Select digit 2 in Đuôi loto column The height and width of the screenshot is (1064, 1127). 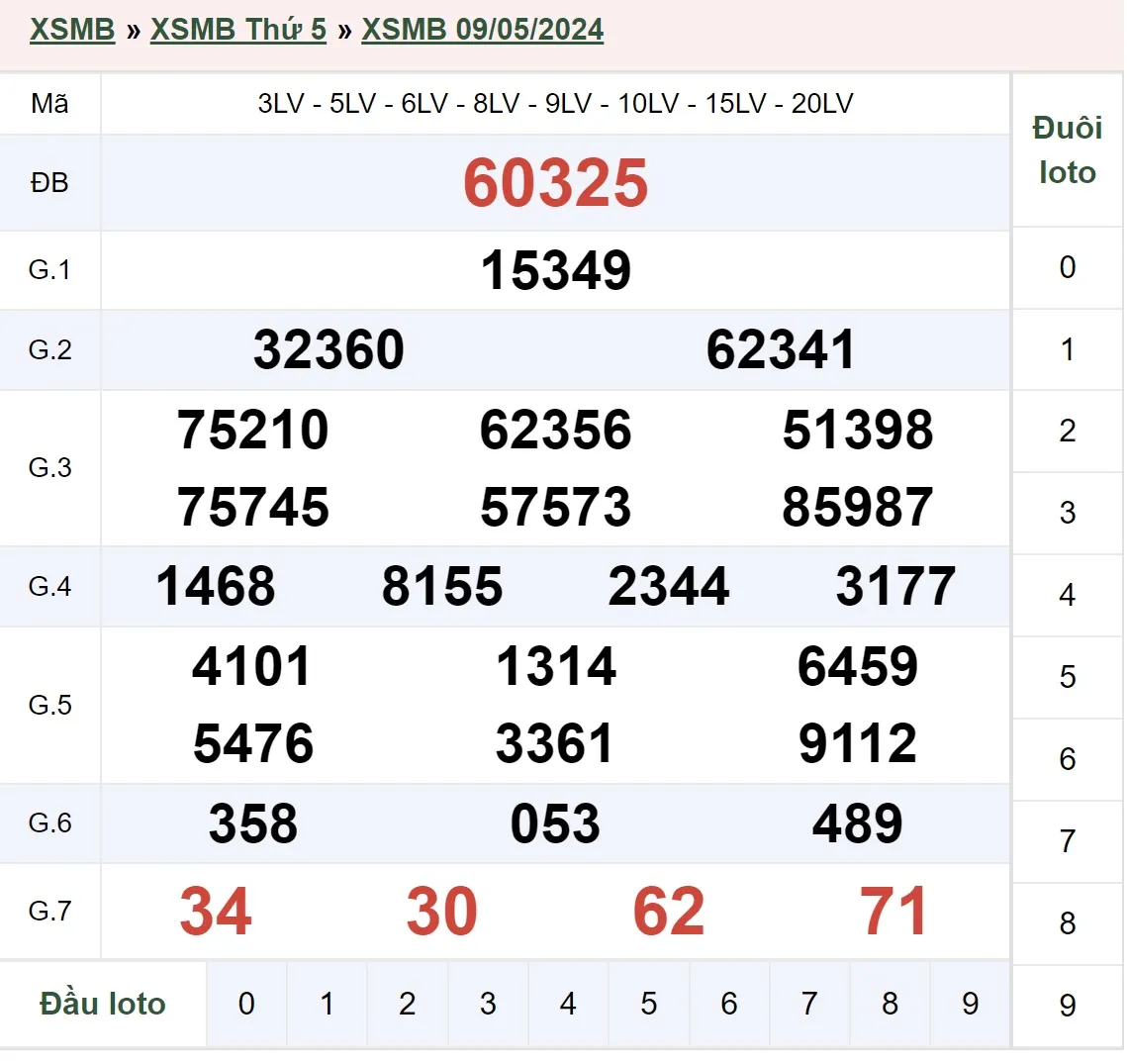click(1067, 431)
